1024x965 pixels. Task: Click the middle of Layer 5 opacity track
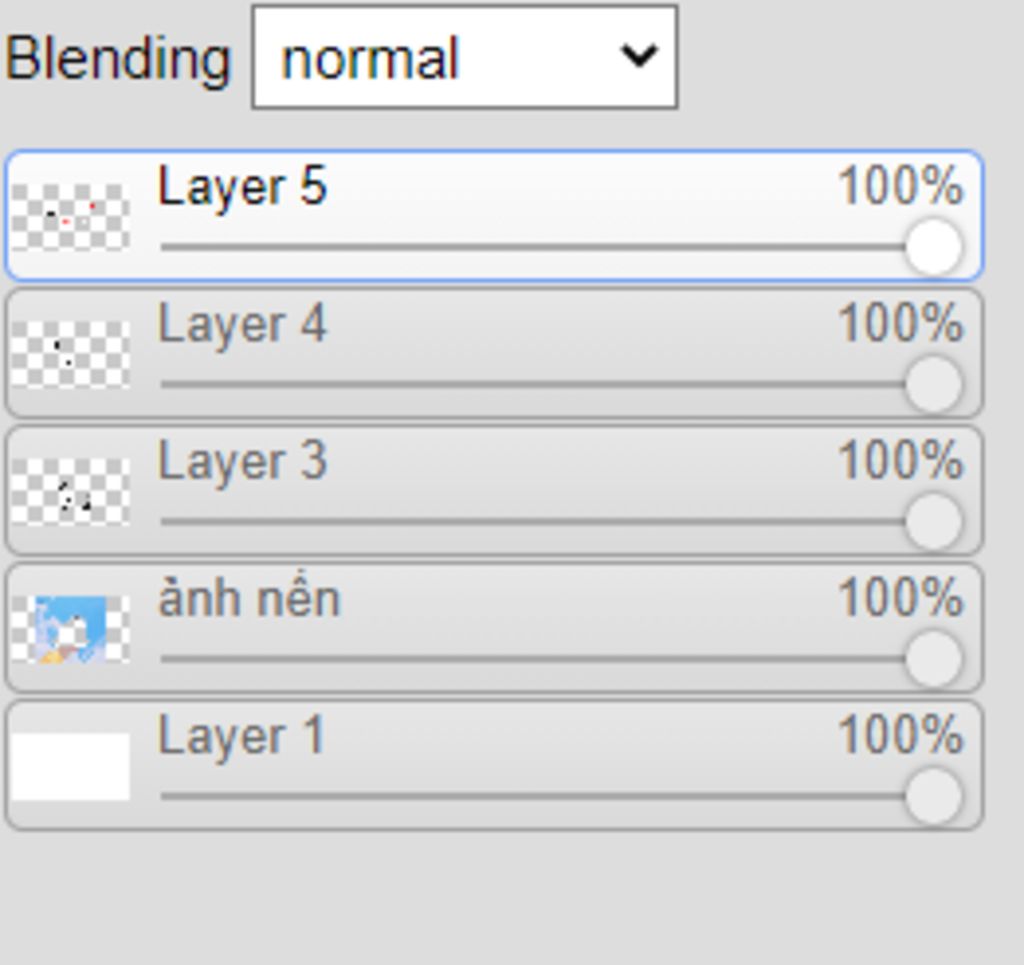(533, 247)
